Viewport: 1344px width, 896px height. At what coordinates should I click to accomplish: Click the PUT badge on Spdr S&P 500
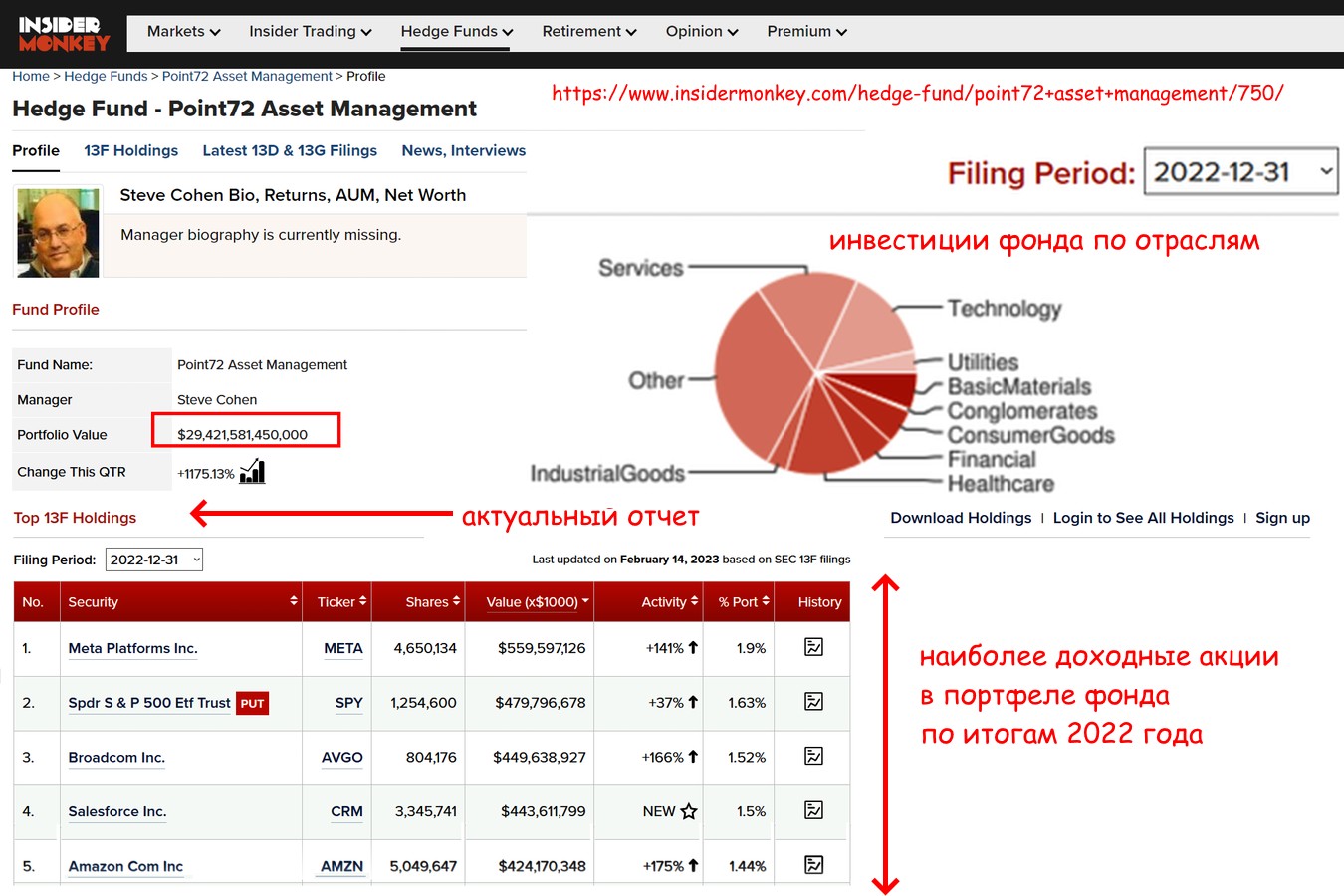click(252, 703)
